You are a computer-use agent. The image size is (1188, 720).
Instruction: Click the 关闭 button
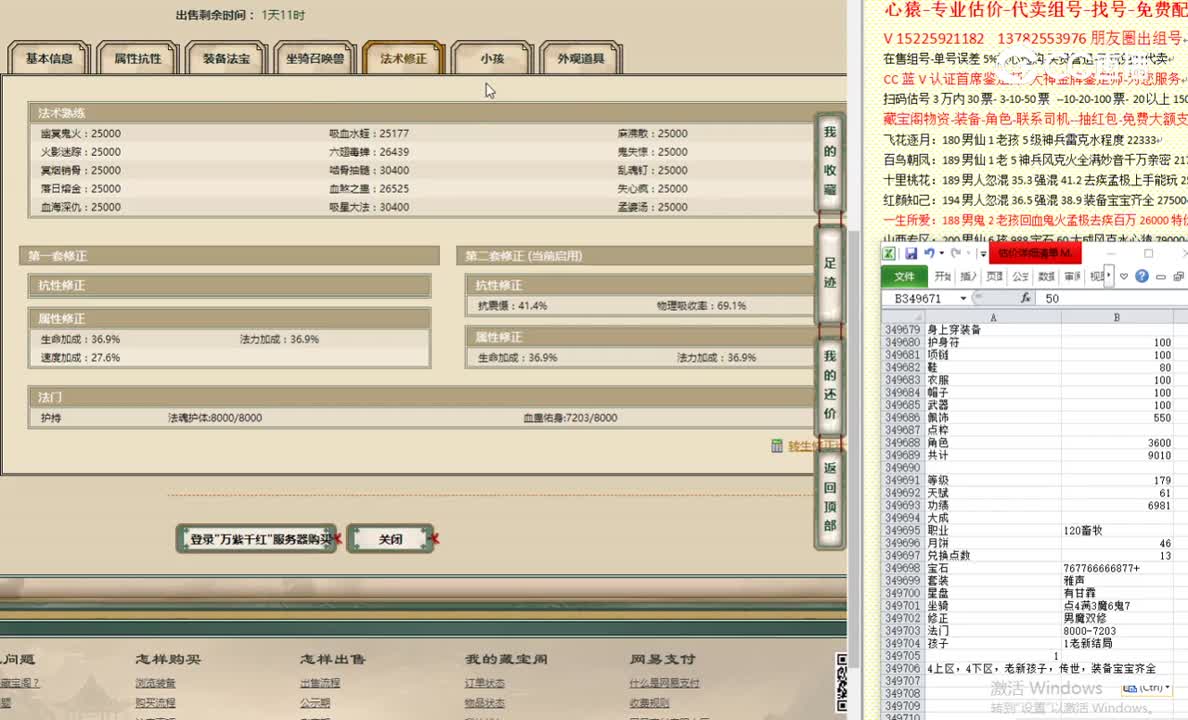pos(391,538)
